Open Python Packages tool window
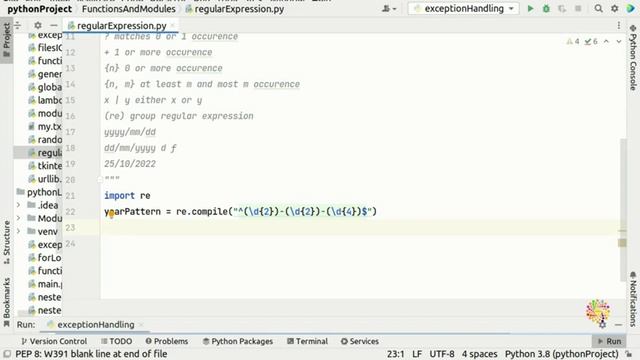640x360 pixels. pyautogui.click(x=238, y=341)
